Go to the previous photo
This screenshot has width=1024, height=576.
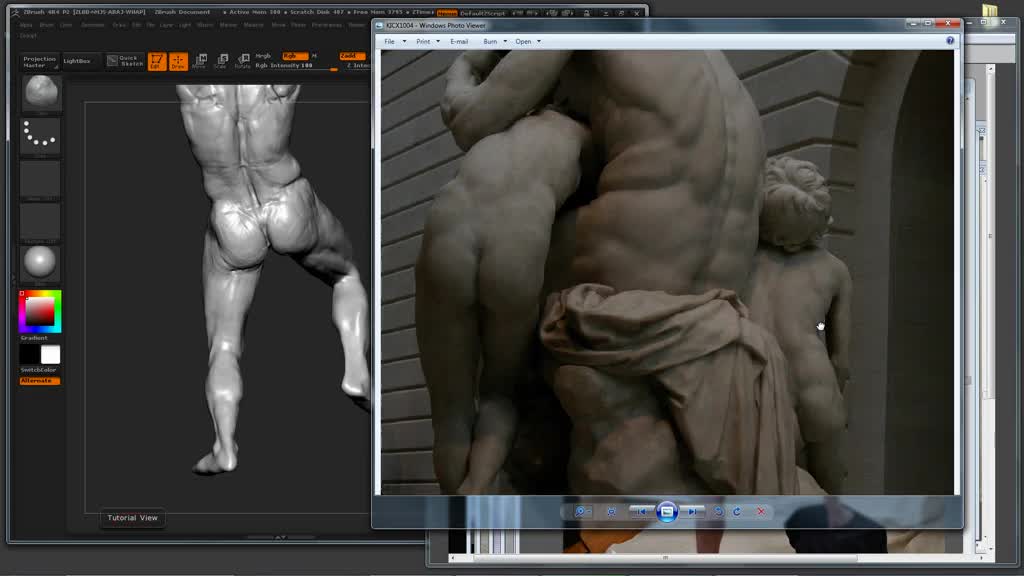click(641, 512)
